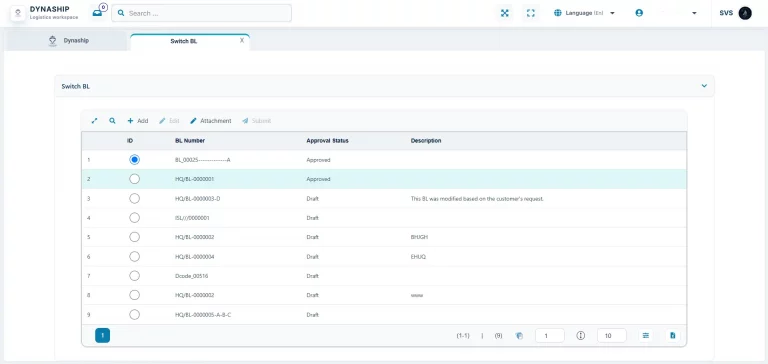The height and width of the screenshot is (364, 768).
Task: Click the refresh icon in pagination bar
Action: 519,336
